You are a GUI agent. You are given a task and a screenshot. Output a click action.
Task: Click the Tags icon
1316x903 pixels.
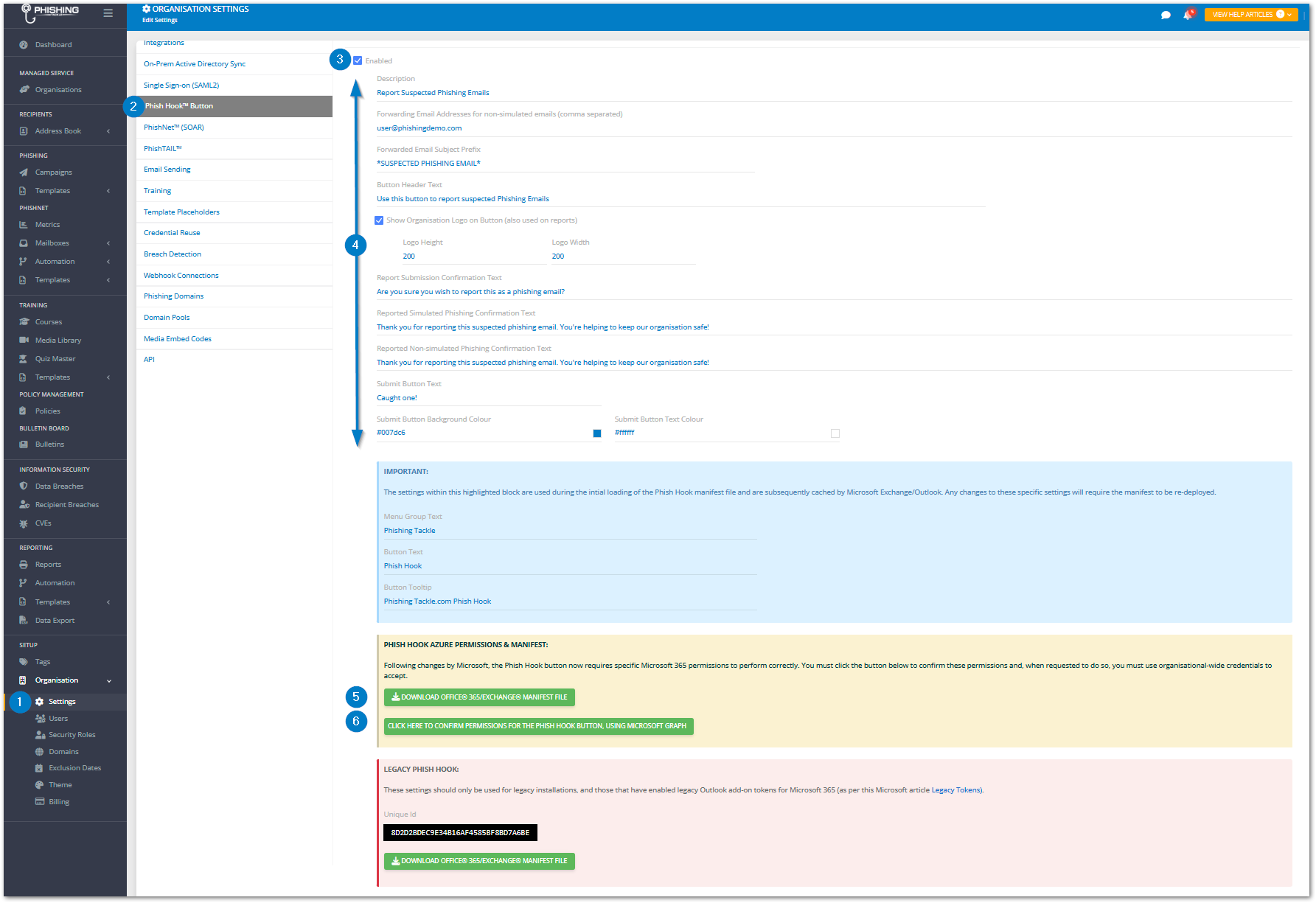click(x=24, y=662)
